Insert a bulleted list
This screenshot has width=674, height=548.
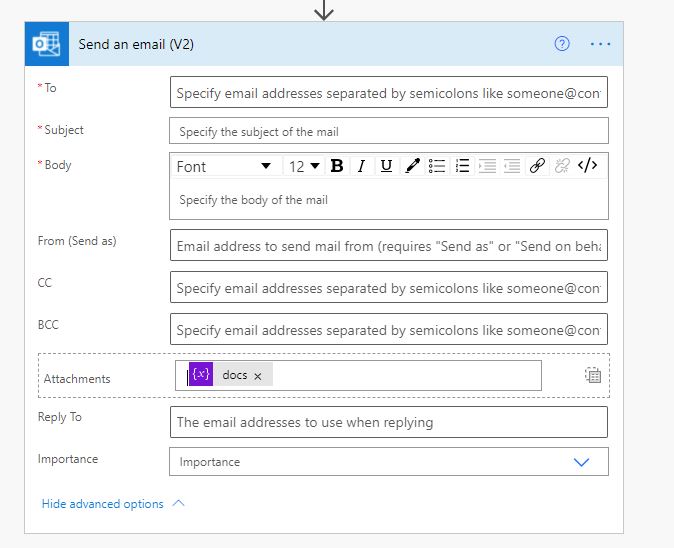click(x=437, y=165)
